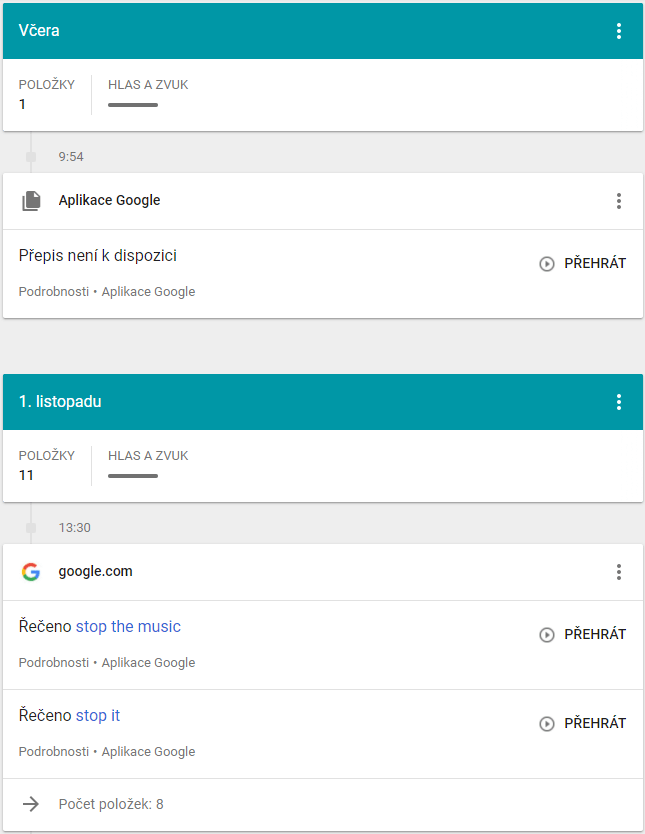Image resolution: width=645 pixels, height=834 pixels.
Task: Select 'Hlas a zvuk' tab under 1. listopadu
Action: pyautogui.click(x=148, y=463)
